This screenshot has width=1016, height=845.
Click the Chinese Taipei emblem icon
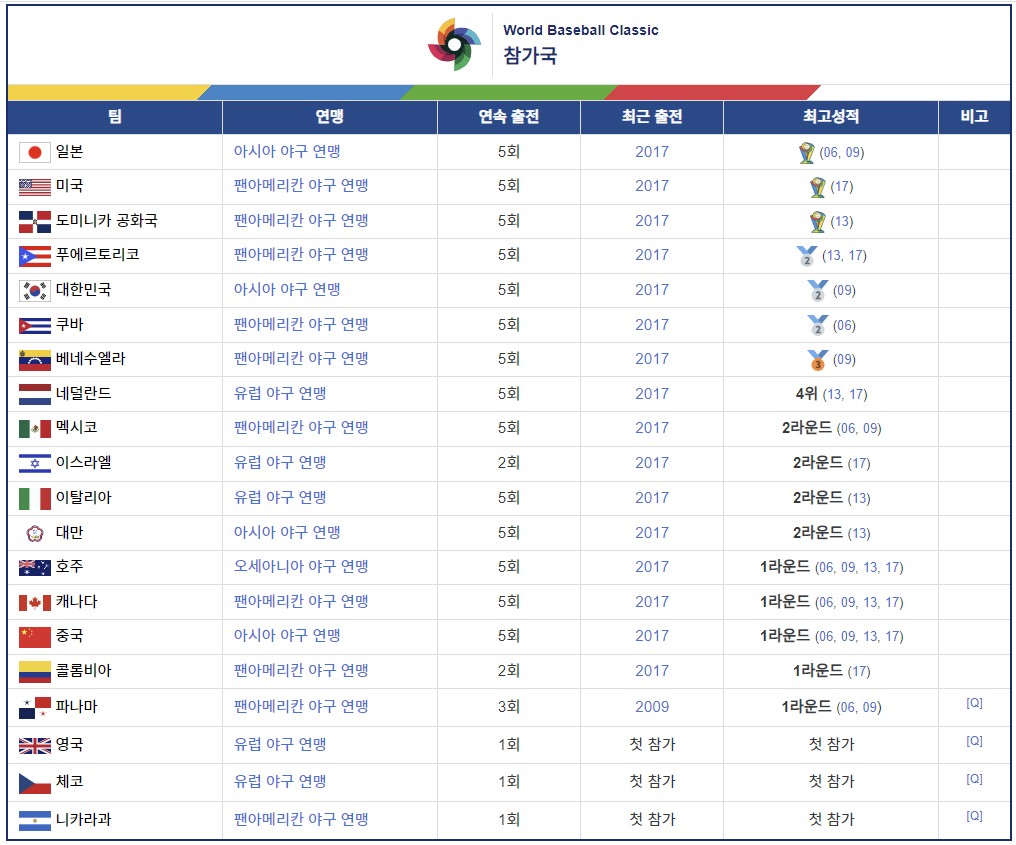[x=35, y=533]
